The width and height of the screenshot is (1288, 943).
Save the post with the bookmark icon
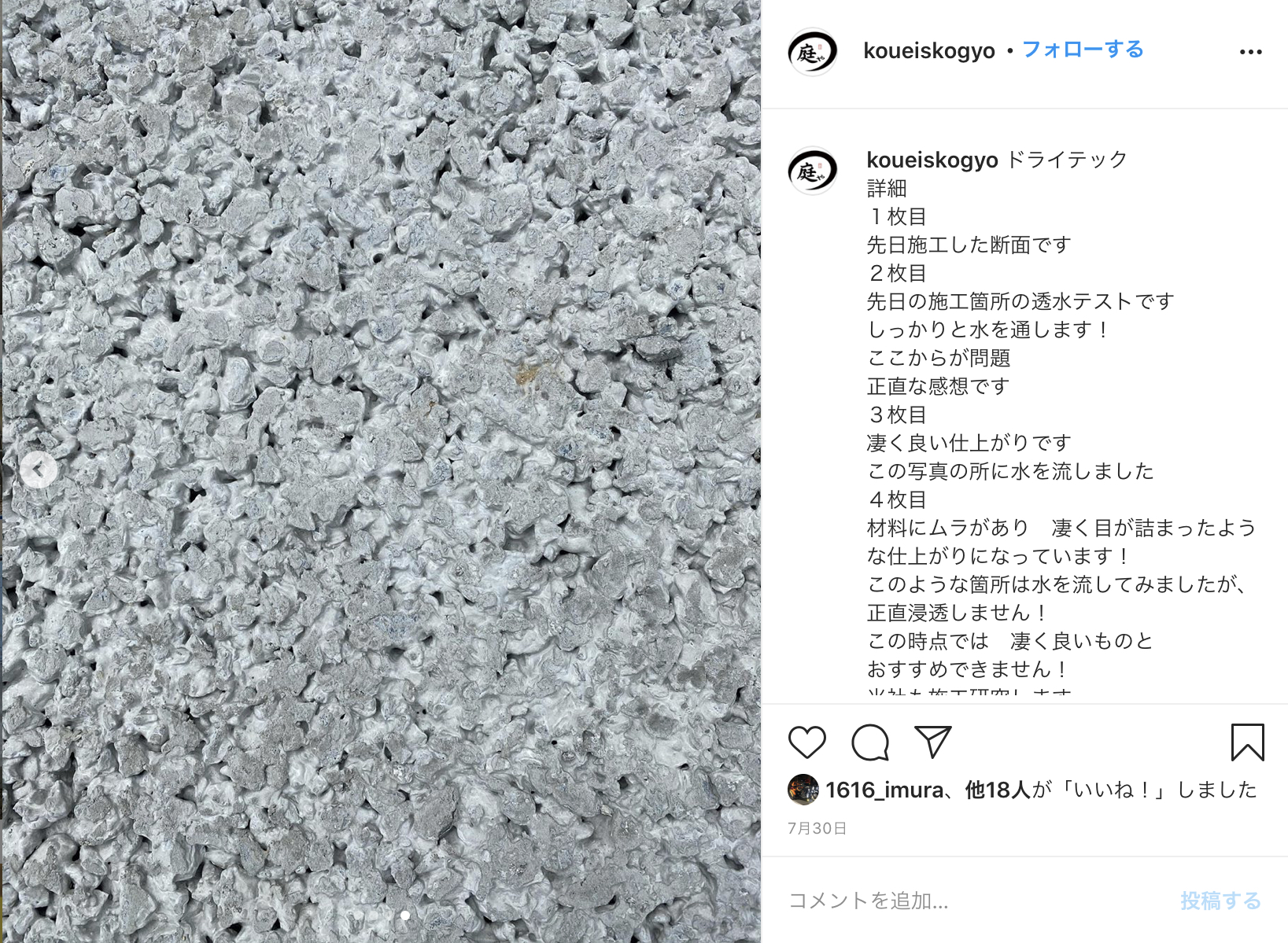(x=1247, y=742)
